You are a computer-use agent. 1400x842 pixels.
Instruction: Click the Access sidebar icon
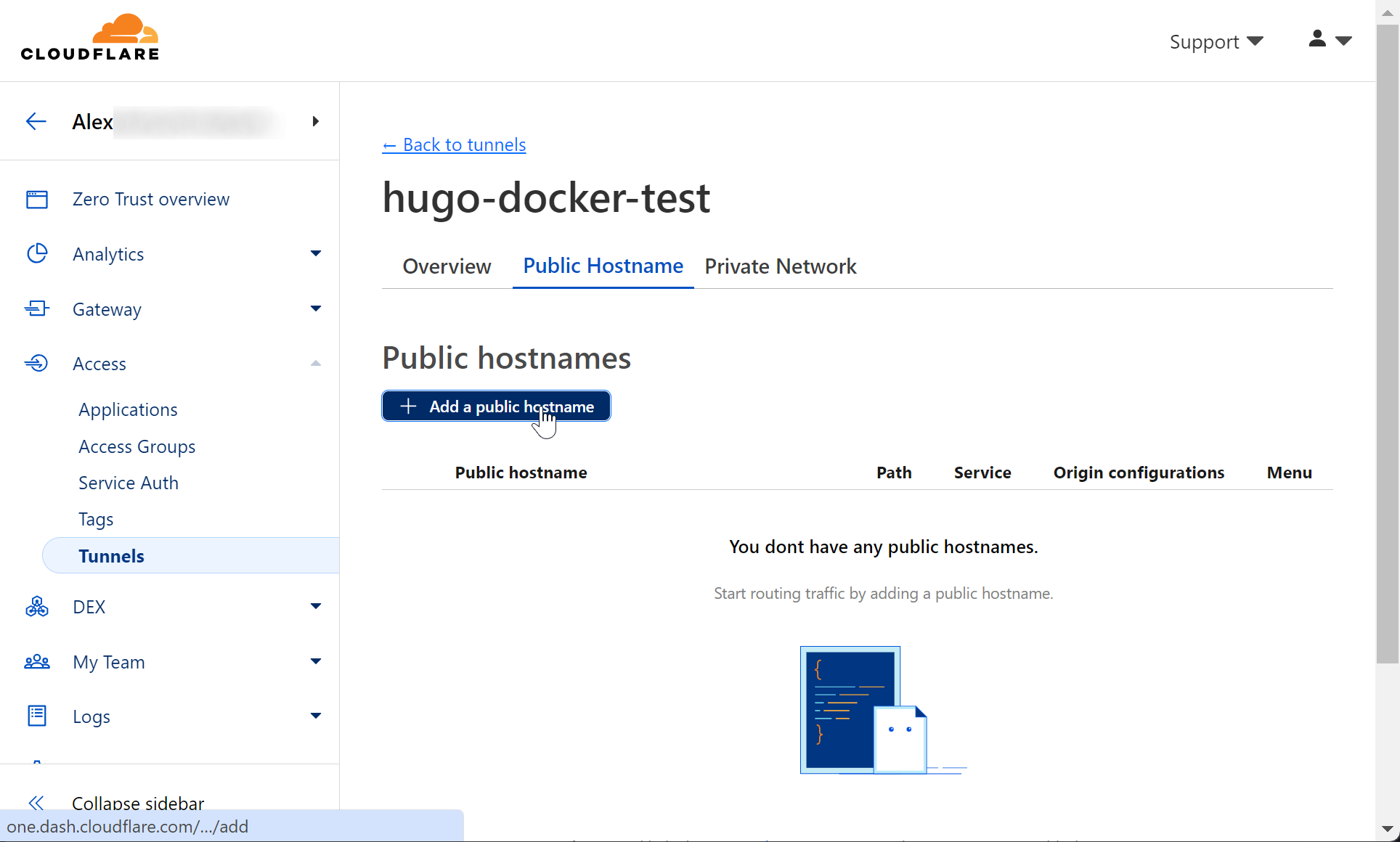tap(37, 363)
